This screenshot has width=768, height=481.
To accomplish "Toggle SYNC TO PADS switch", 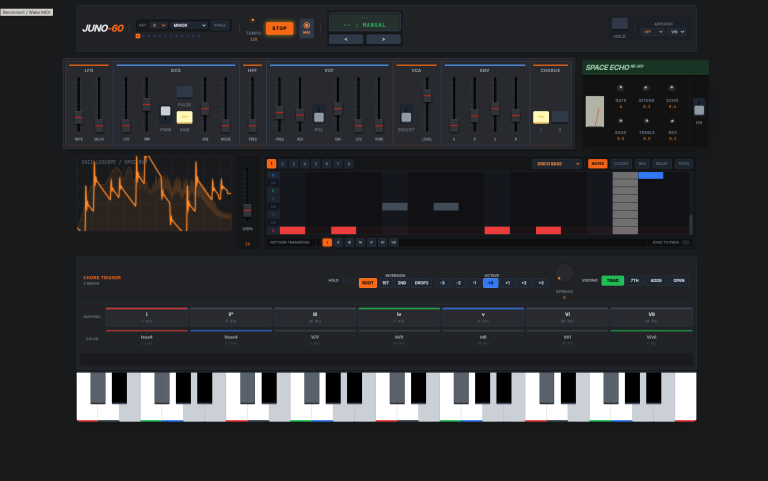I will coord(686,242).
